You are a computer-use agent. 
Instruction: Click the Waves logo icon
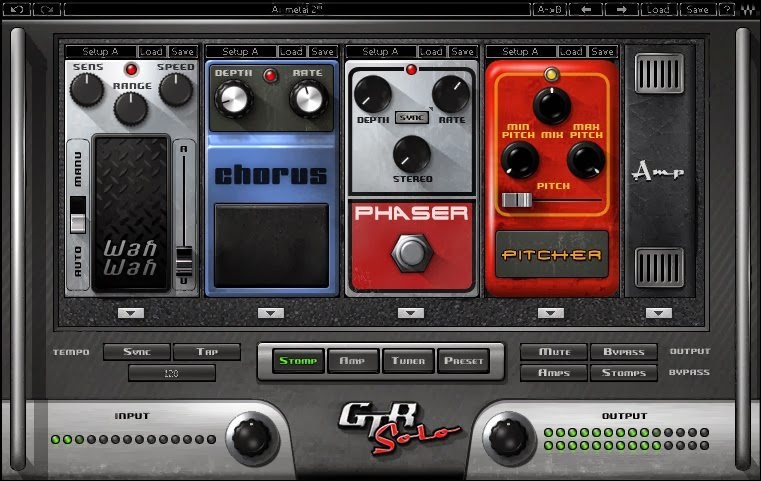click(x=748, y=9)
